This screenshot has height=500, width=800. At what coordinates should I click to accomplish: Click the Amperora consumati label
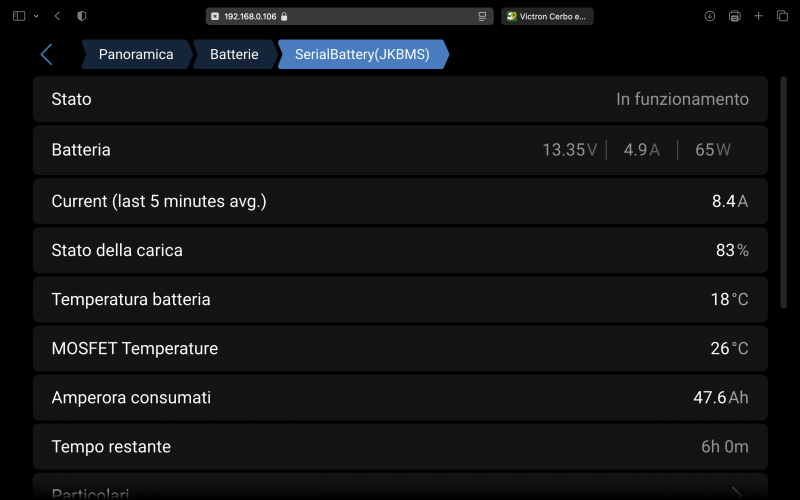click(131, 397)
